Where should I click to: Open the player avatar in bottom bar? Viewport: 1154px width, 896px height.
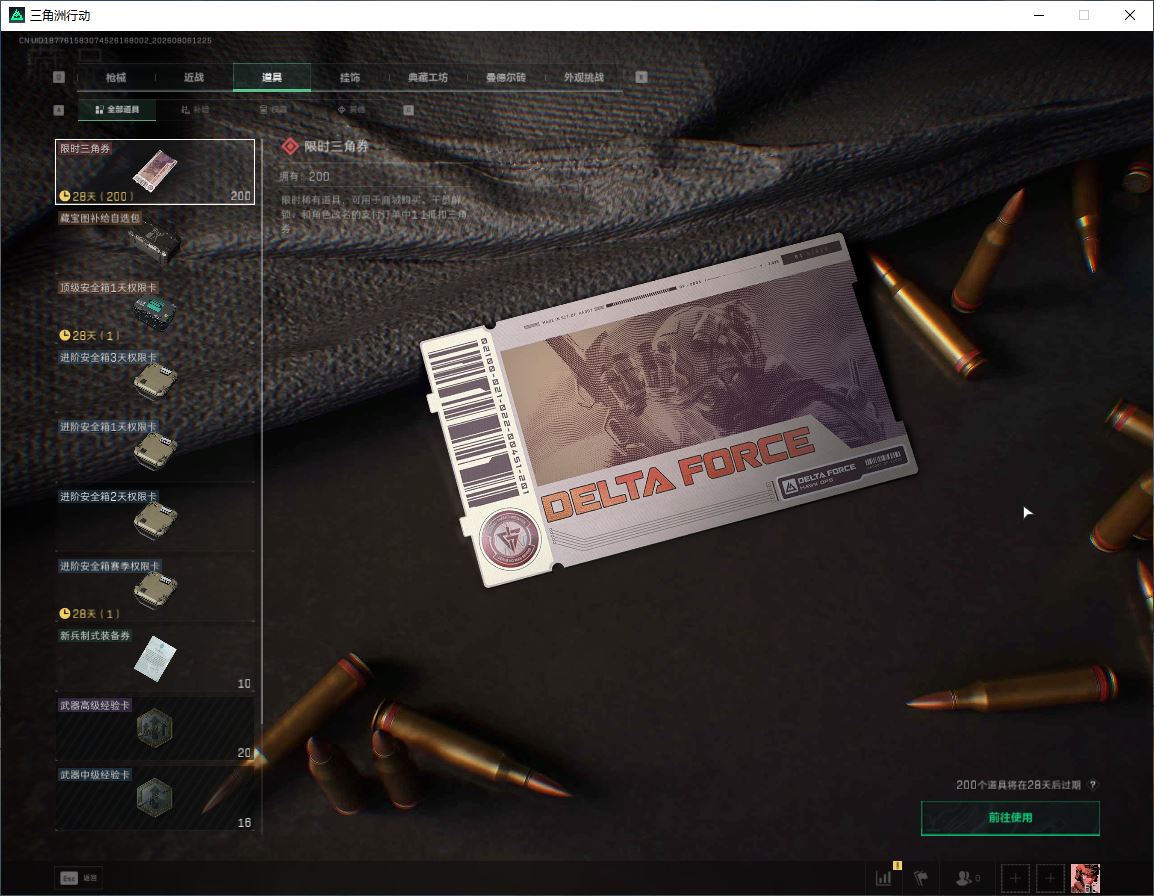point(1085,878)
